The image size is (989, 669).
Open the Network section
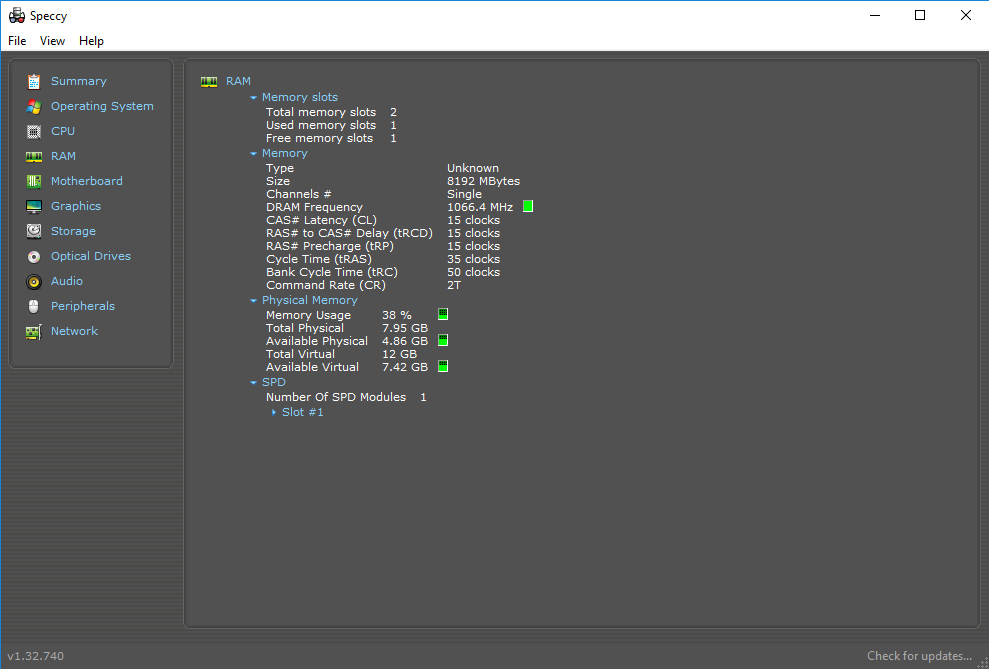tap(74, 331)
